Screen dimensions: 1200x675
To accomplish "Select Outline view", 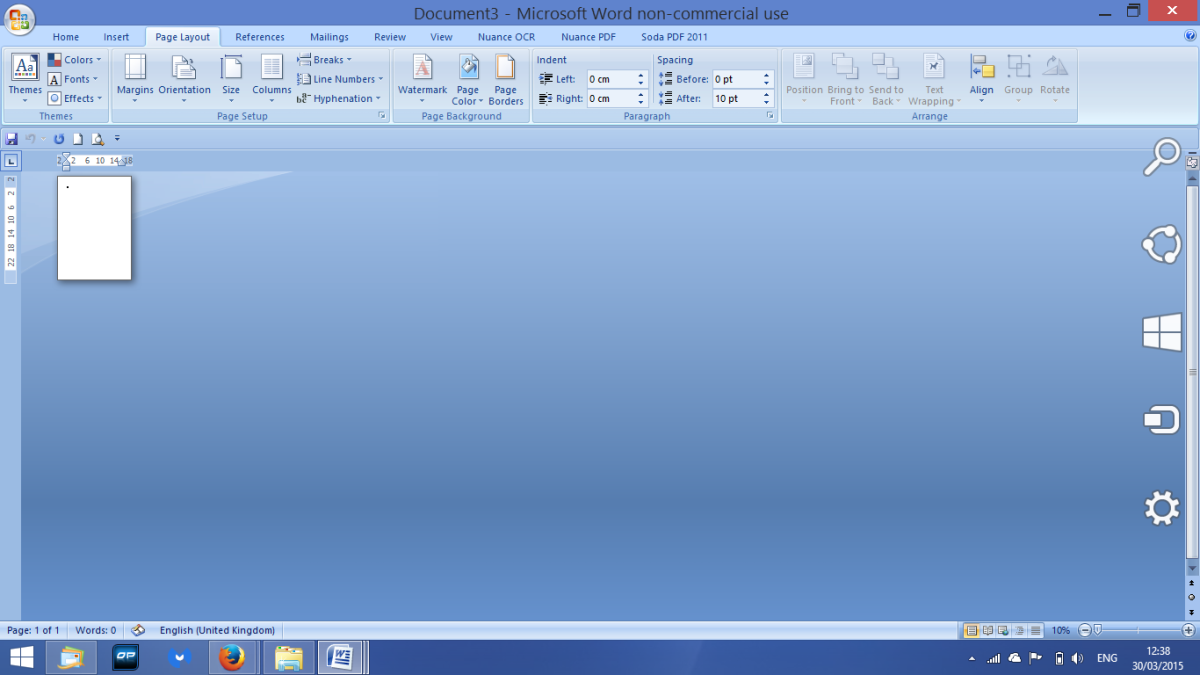I will point(1019,631).
